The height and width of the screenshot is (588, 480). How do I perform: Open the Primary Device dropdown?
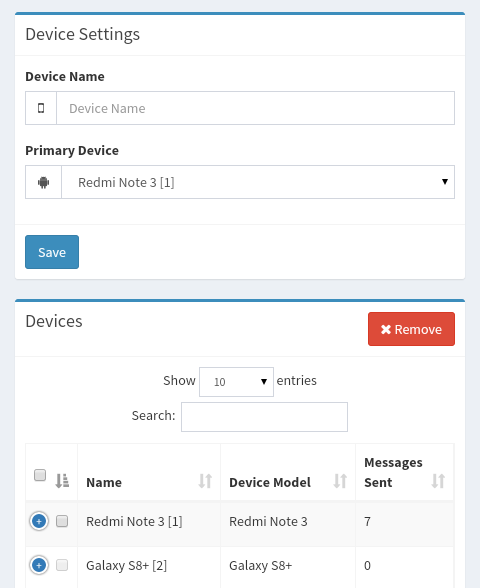258,182
